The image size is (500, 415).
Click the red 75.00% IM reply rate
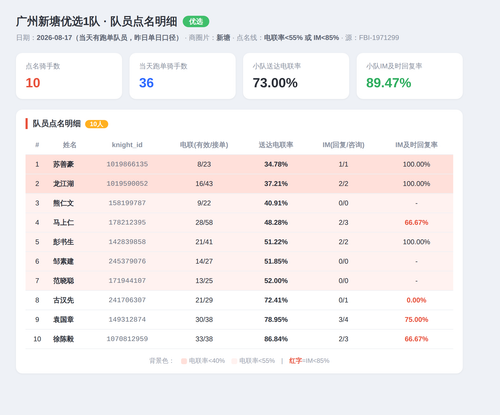[x=416, y=319]
